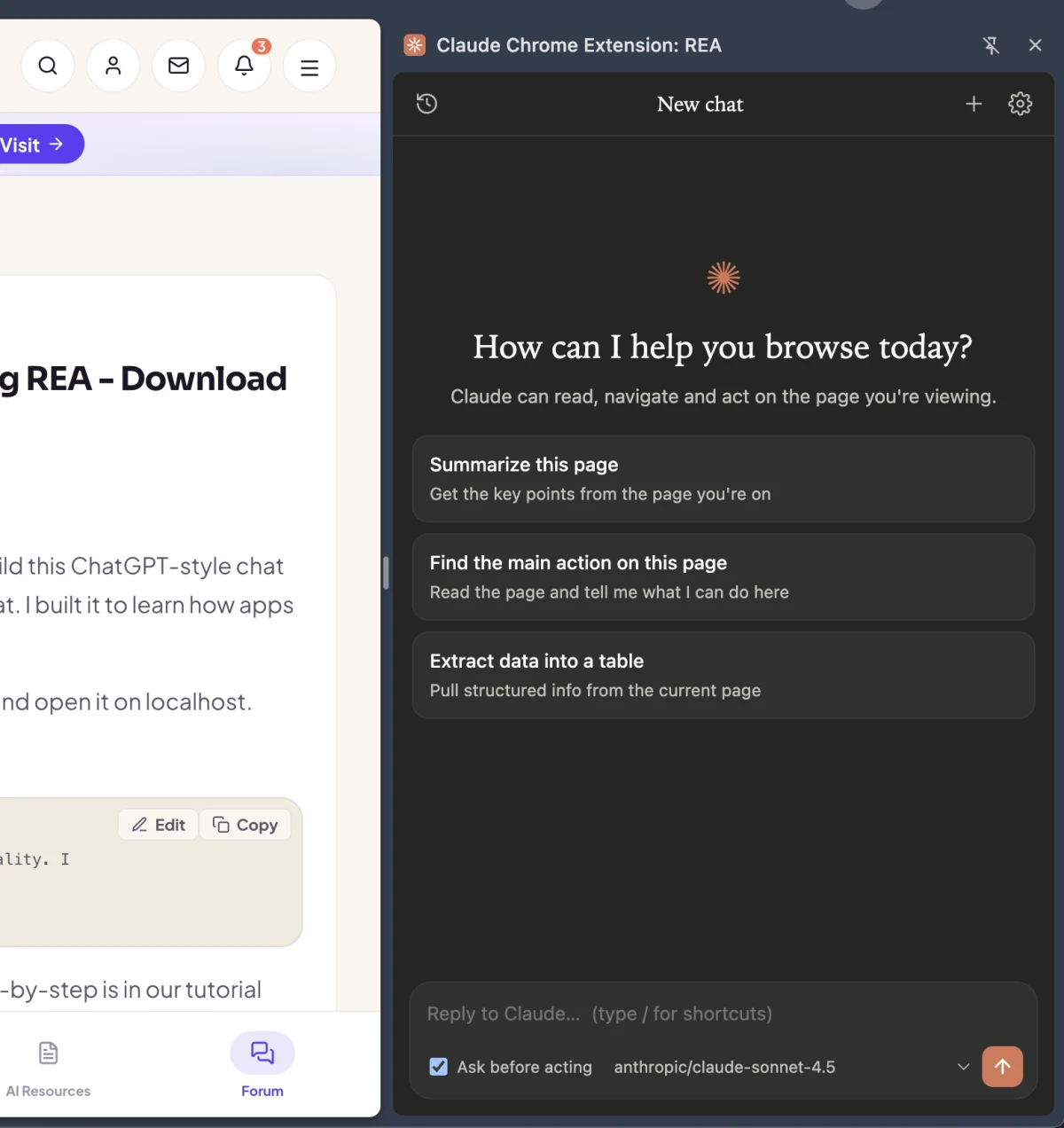Select Find the main action on this page

[724, 576]
